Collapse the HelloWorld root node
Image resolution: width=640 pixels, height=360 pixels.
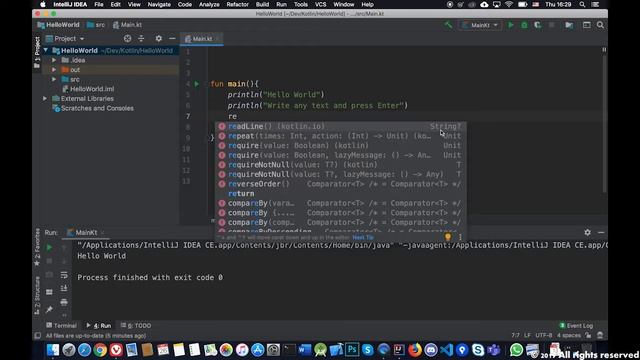click(46, 51)
